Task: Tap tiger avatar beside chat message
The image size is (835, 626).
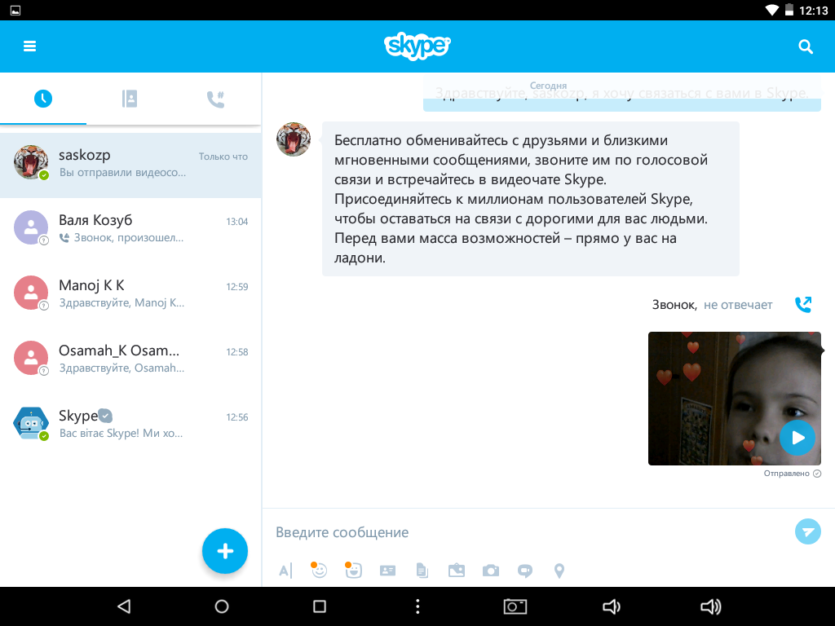Action: [293, 139]
